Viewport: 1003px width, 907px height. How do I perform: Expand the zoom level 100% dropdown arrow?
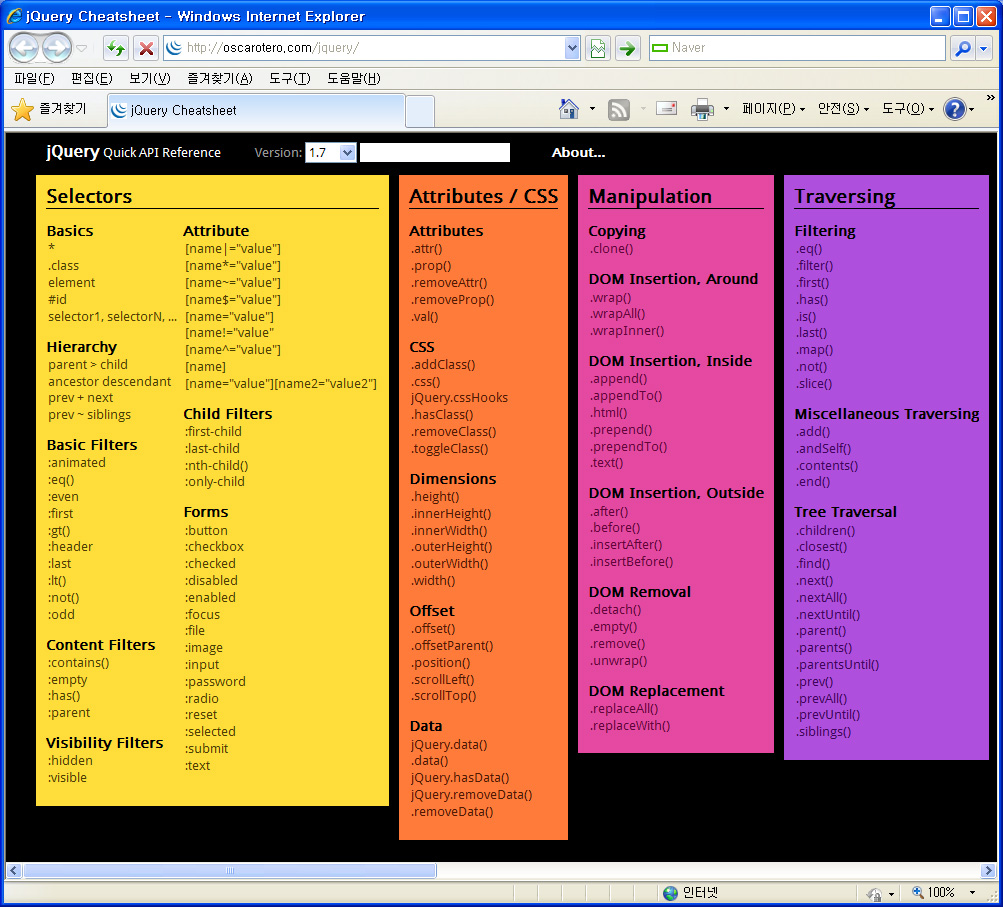tap(972, 893)
